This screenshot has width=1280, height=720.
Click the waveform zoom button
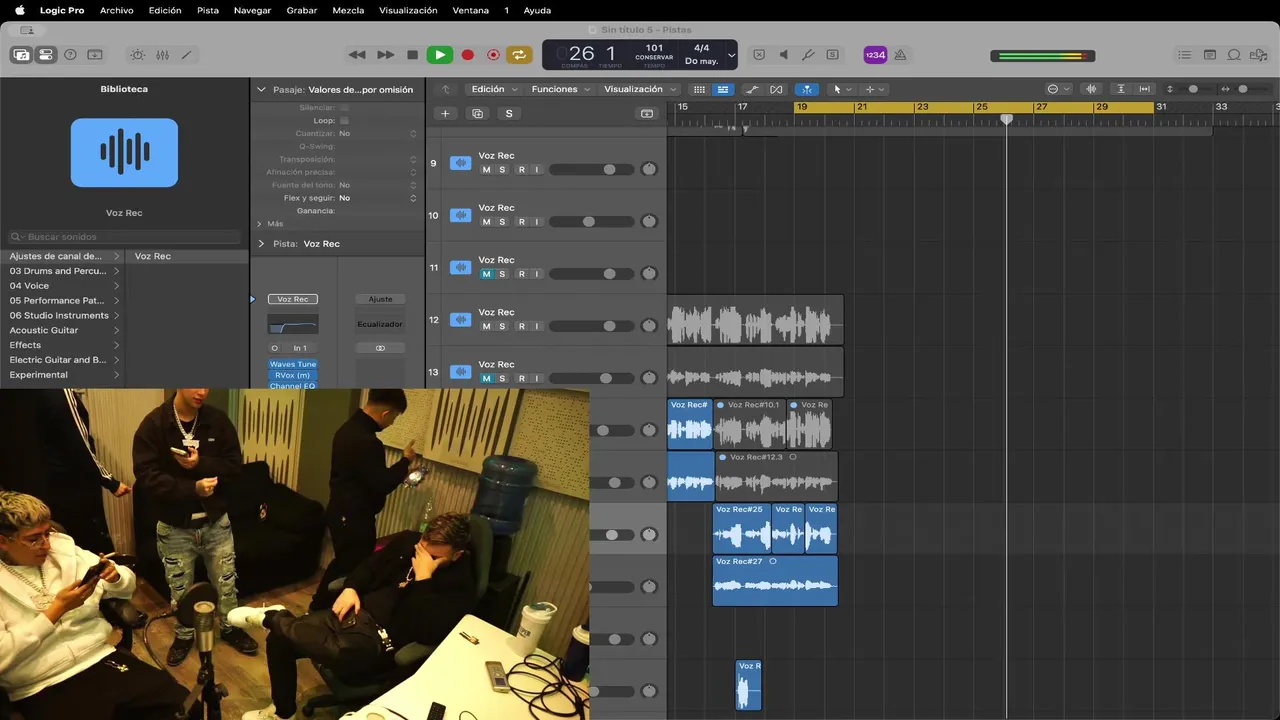point(1091,89)
